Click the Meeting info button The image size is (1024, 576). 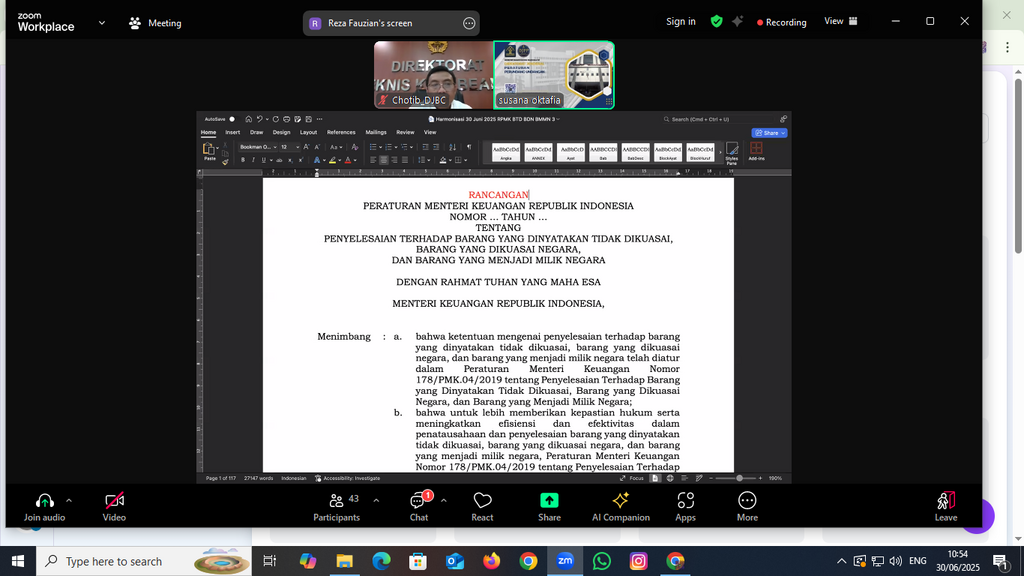[155, 23]
